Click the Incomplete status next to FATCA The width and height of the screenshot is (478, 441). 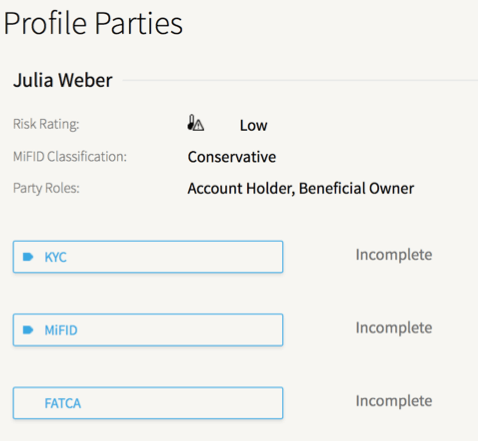pos(394,401)
